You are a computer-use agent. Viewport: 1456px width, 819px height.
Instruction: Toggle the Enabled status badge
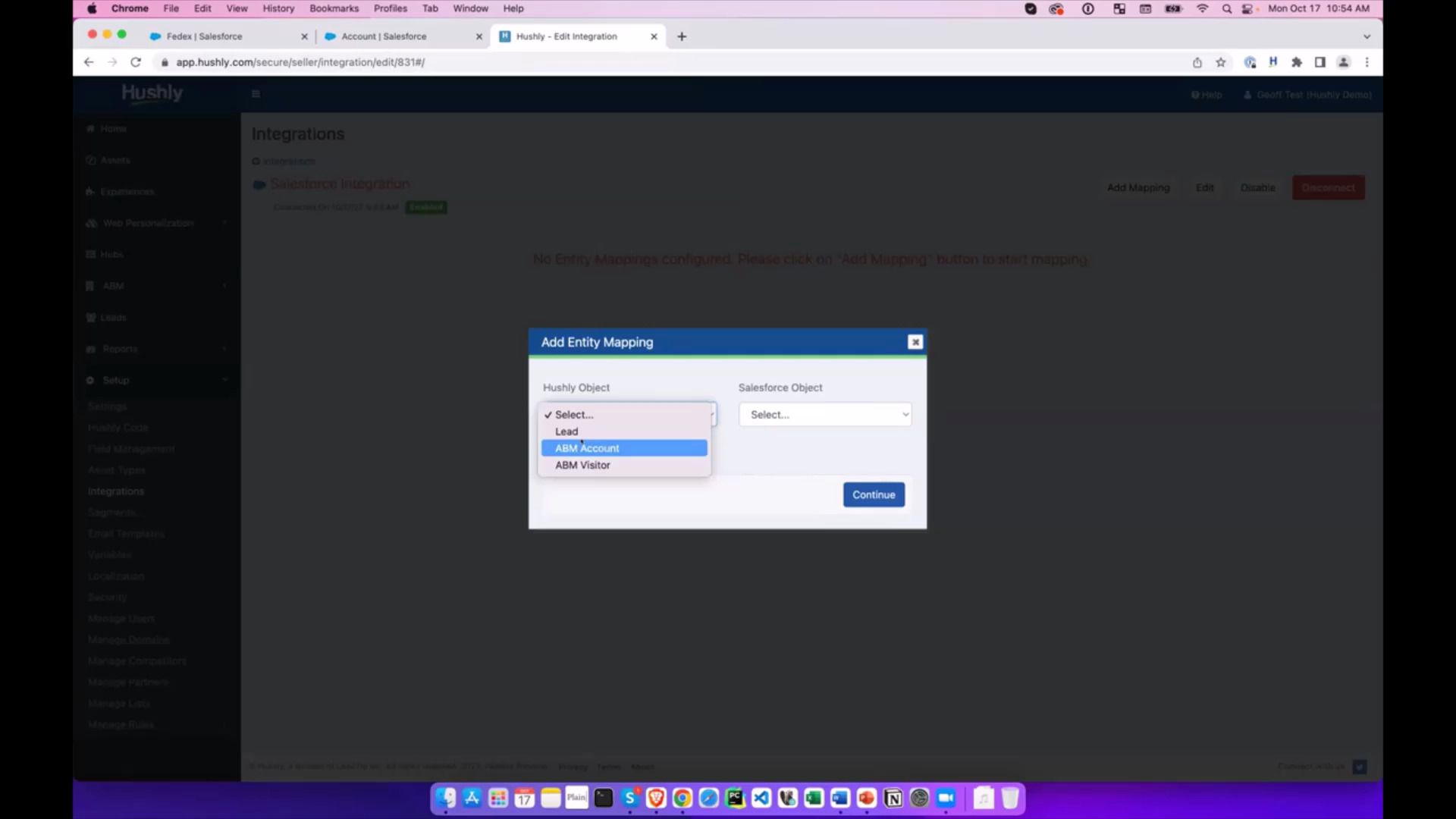[425, 207]
